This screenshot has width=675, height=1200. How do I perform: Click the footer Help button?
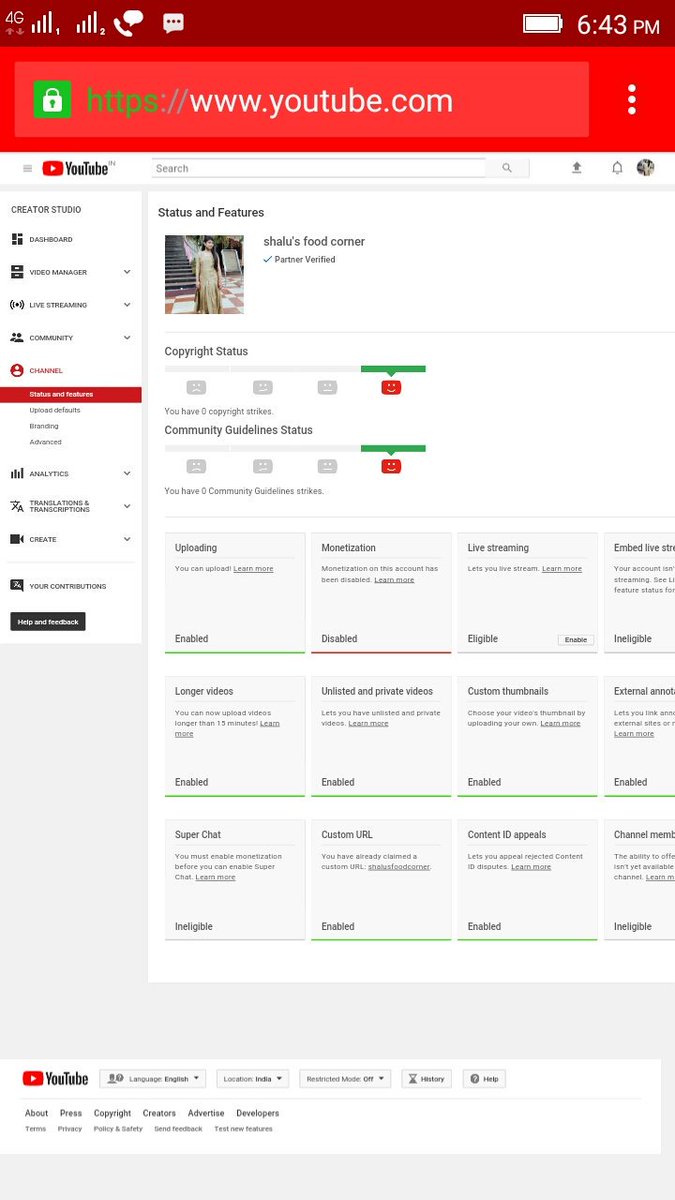tap(484, 1079)
